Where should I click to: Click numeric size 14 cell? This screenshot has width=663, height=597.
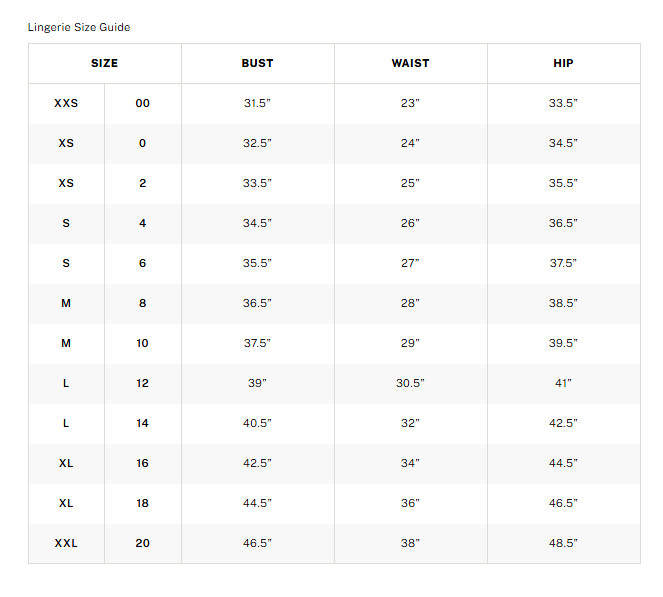point(142,423)
